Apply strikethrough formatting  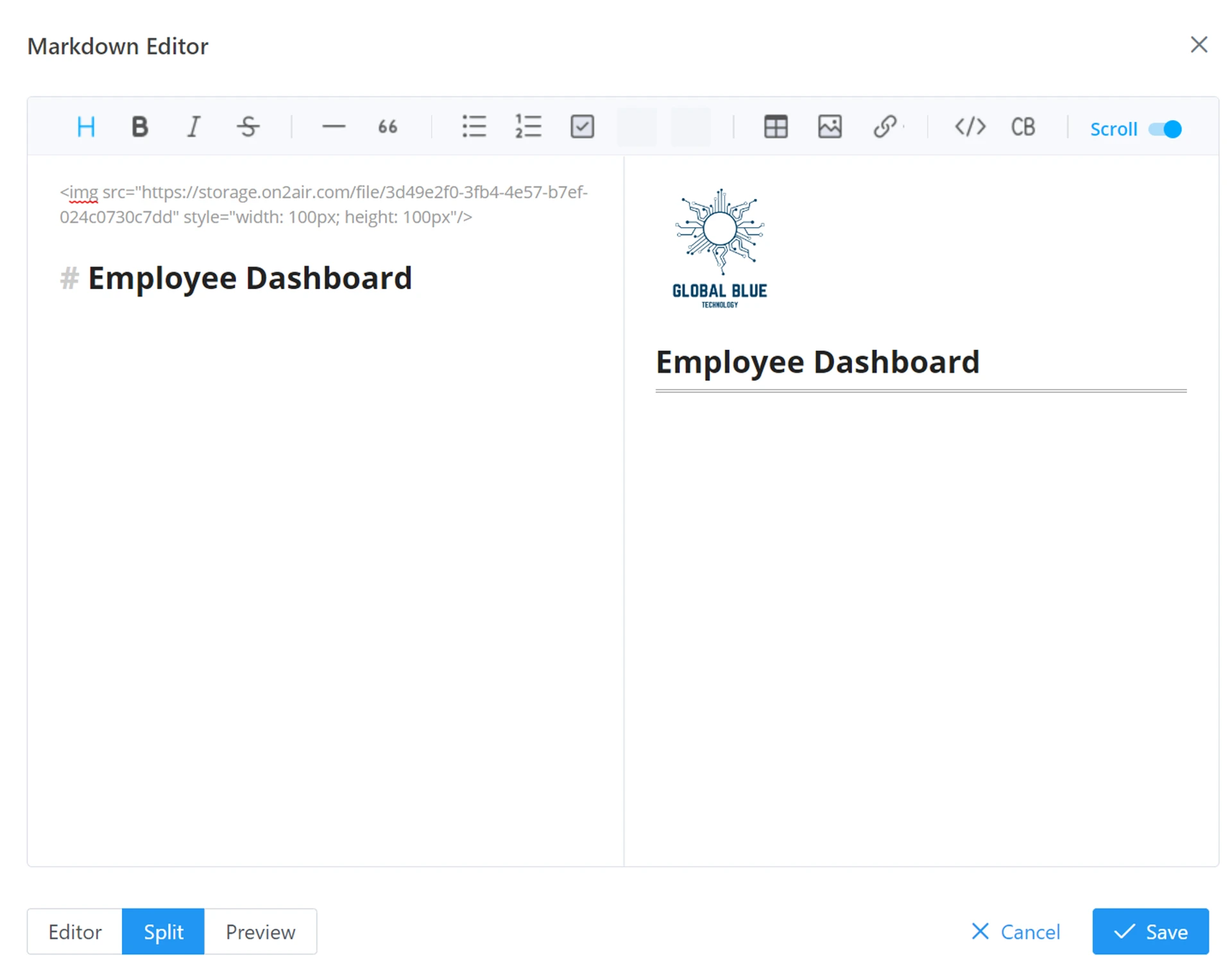[x=248, y=126]
